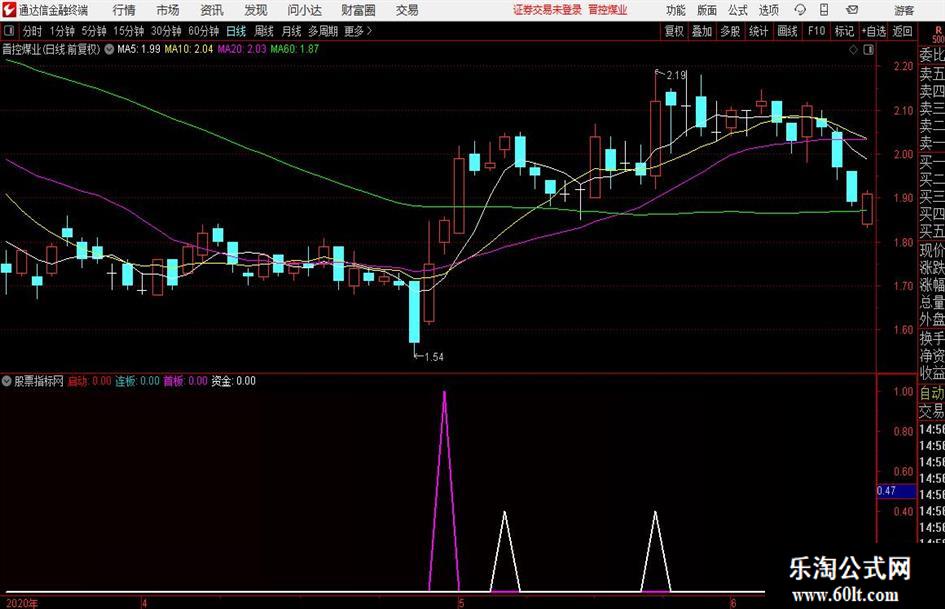The image size is (945, 609).
Task: Click the 返回 back button
Action: (x=903, y=31)
